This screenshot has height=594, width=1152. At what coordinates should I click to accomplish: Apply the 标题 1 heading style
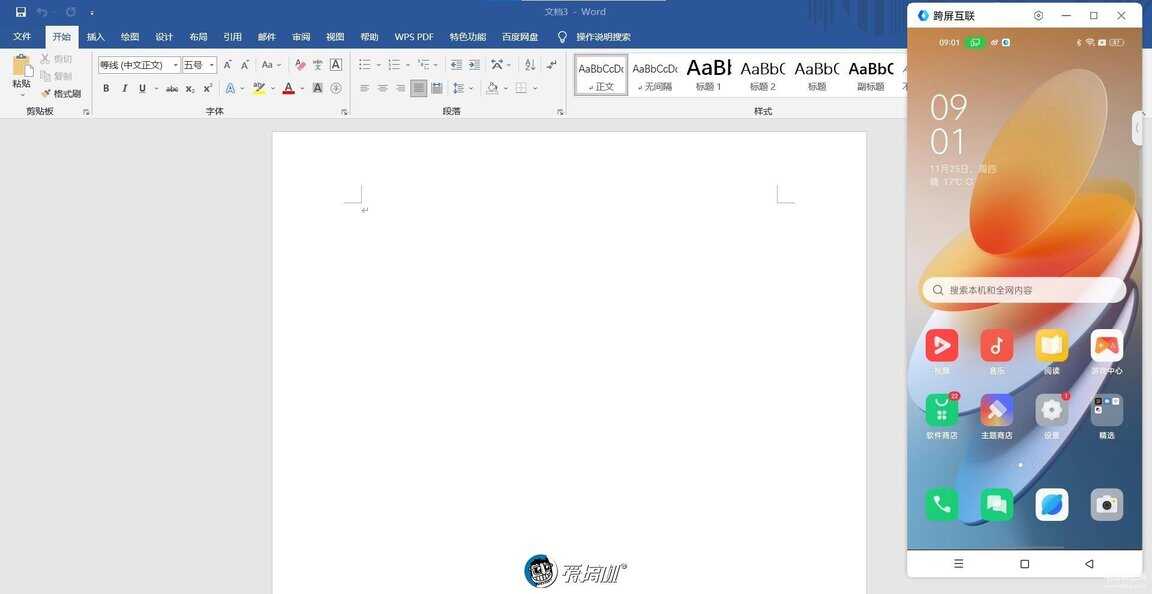pyautogui.click(x=709, y=75)
